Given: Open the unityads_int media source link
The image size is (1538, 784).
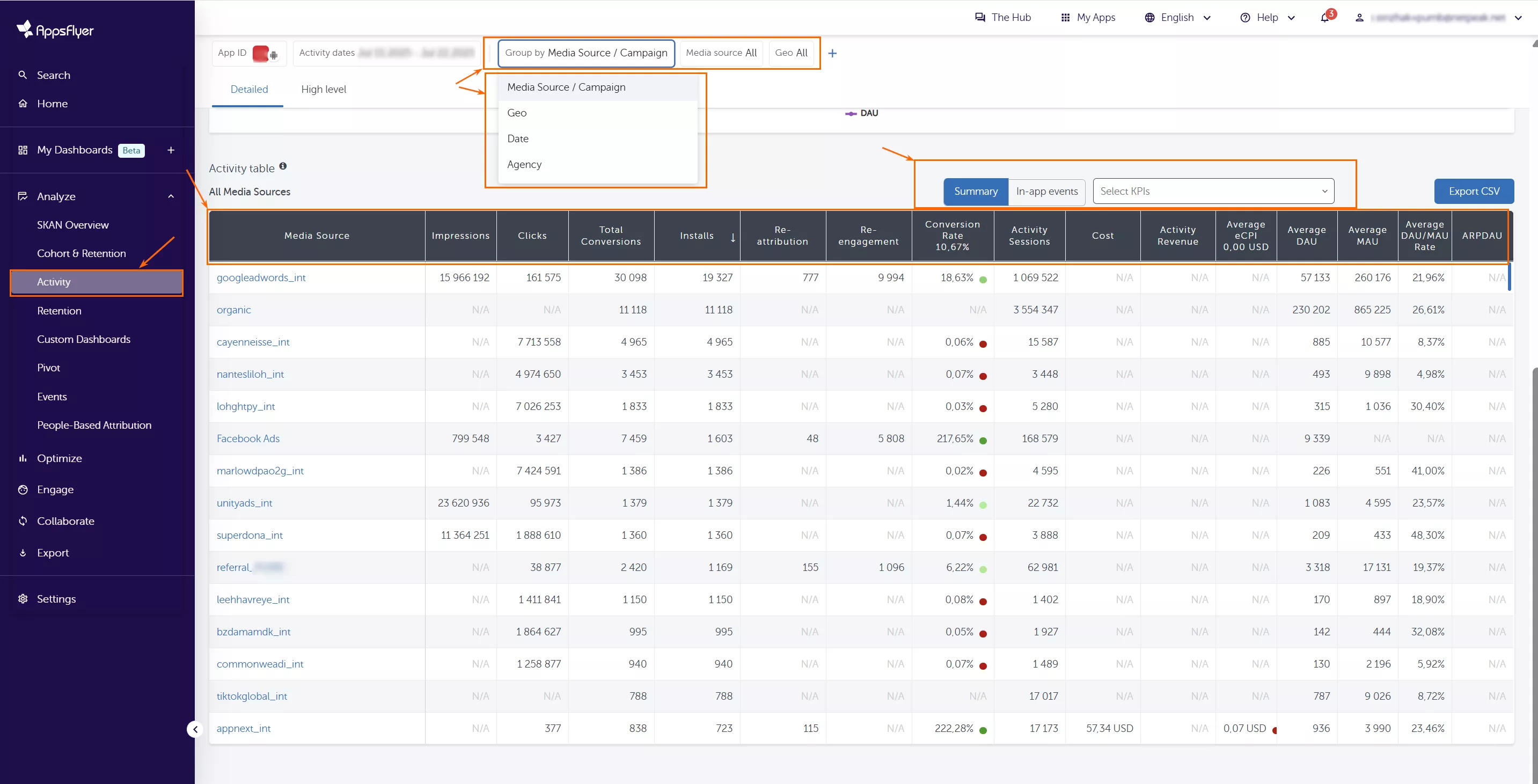Looking at the screenshot, I should 244,503.
